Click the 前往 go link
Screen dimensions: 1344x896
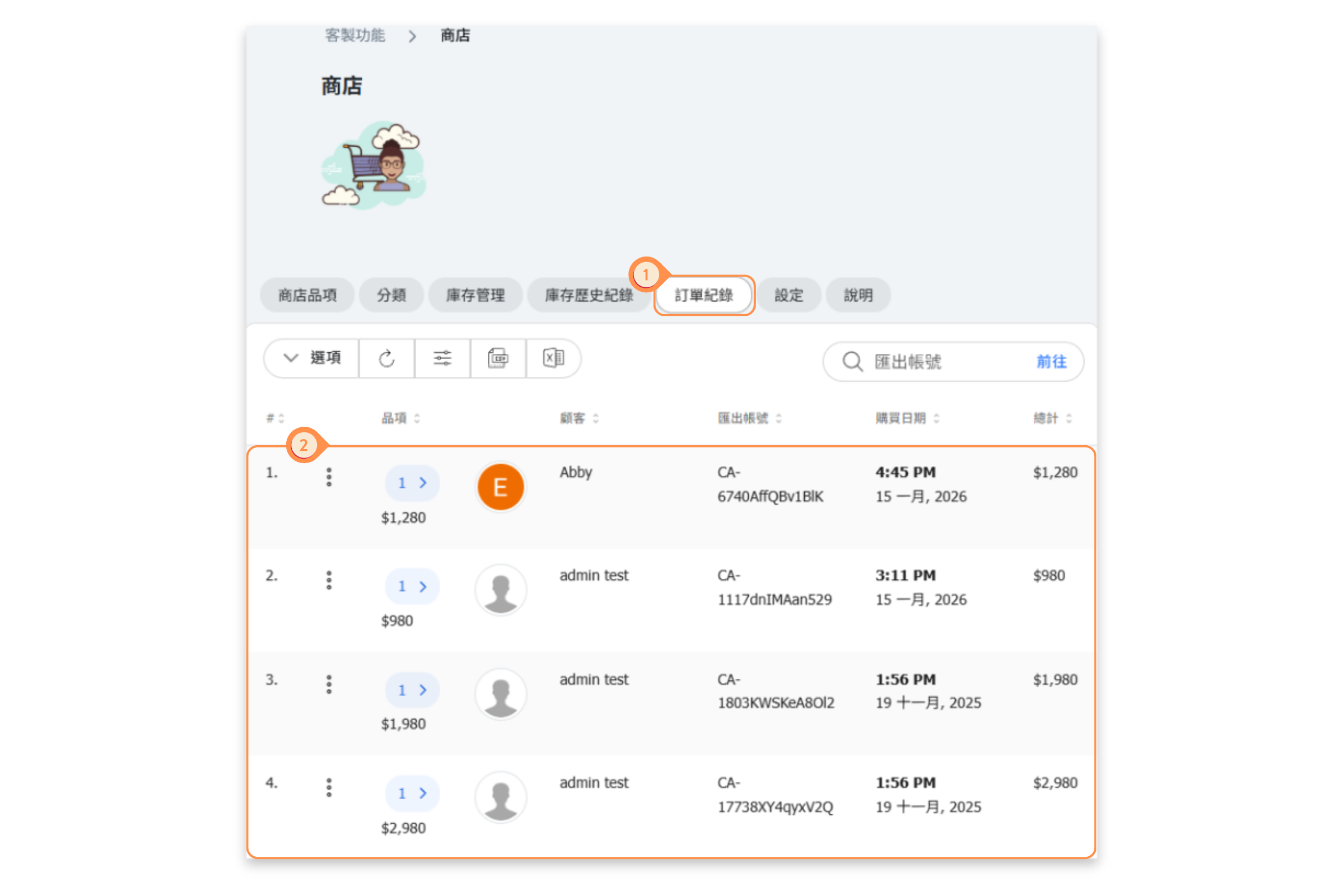point(1051,362)
